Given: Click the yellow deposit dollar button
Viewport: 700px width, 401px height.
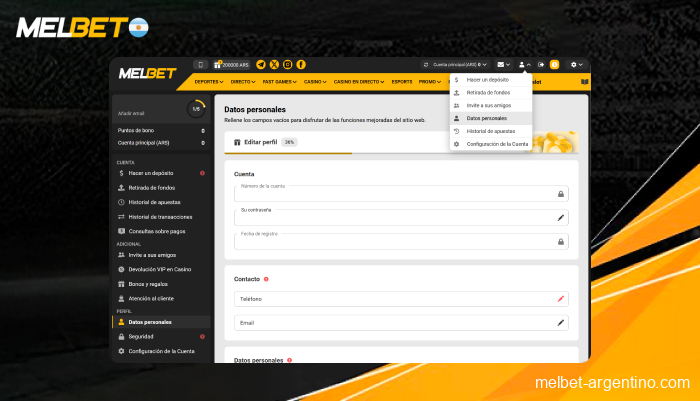Looking at the screenshot, I should point(554,65).
